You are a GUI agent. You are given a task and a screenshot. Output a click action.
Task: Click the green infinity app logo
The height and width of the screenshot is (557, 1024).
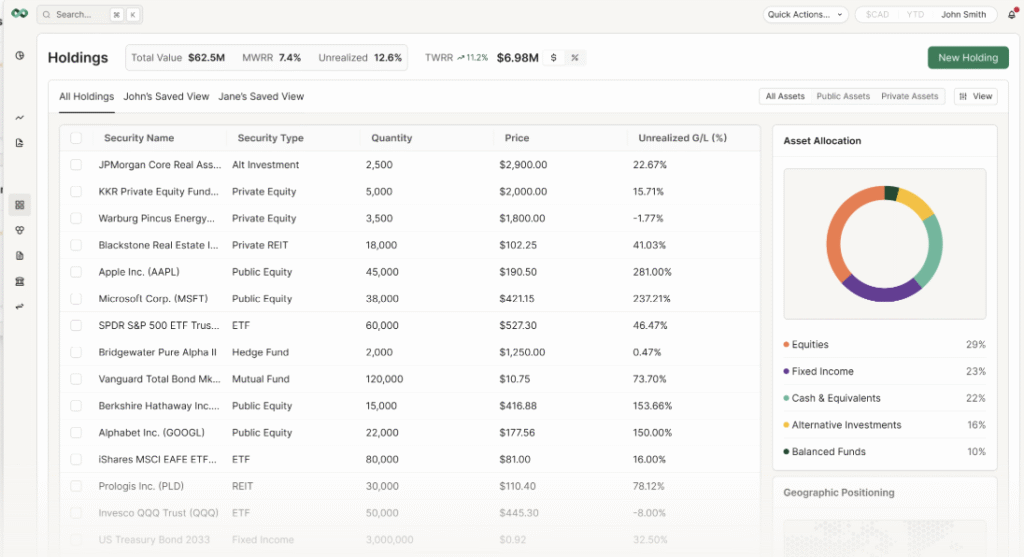(x=19, y=14)
